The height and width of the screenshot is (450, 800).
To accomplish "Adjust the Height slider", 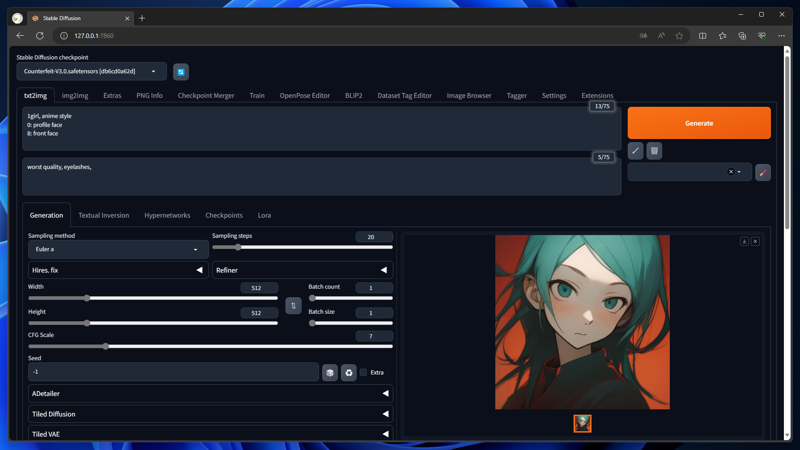I will click(x=153, y=323).
